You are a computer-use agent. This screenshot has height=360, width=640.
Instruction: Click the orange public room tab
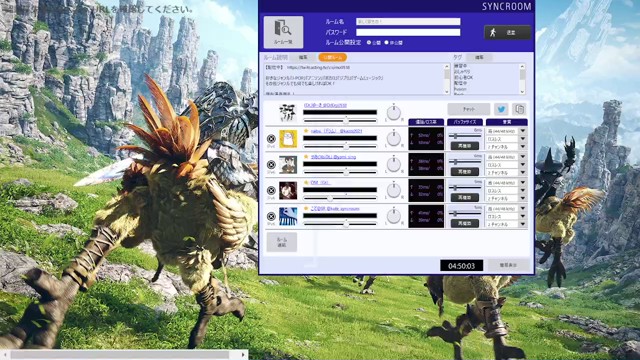(333, 58)
